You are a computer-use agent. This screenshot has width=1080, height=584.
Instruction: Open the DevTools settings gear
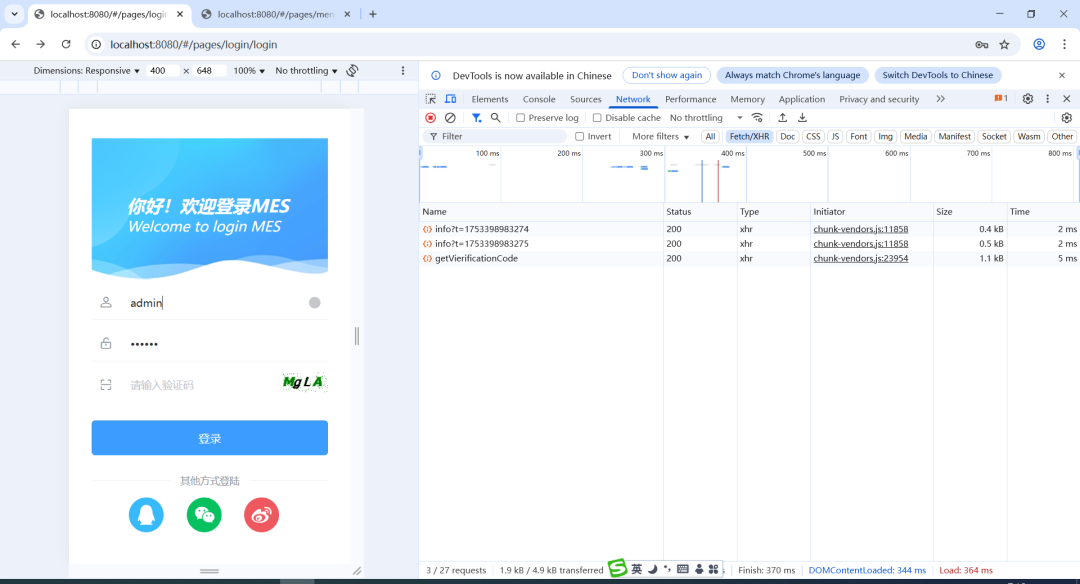click(x=1028, y=99)
